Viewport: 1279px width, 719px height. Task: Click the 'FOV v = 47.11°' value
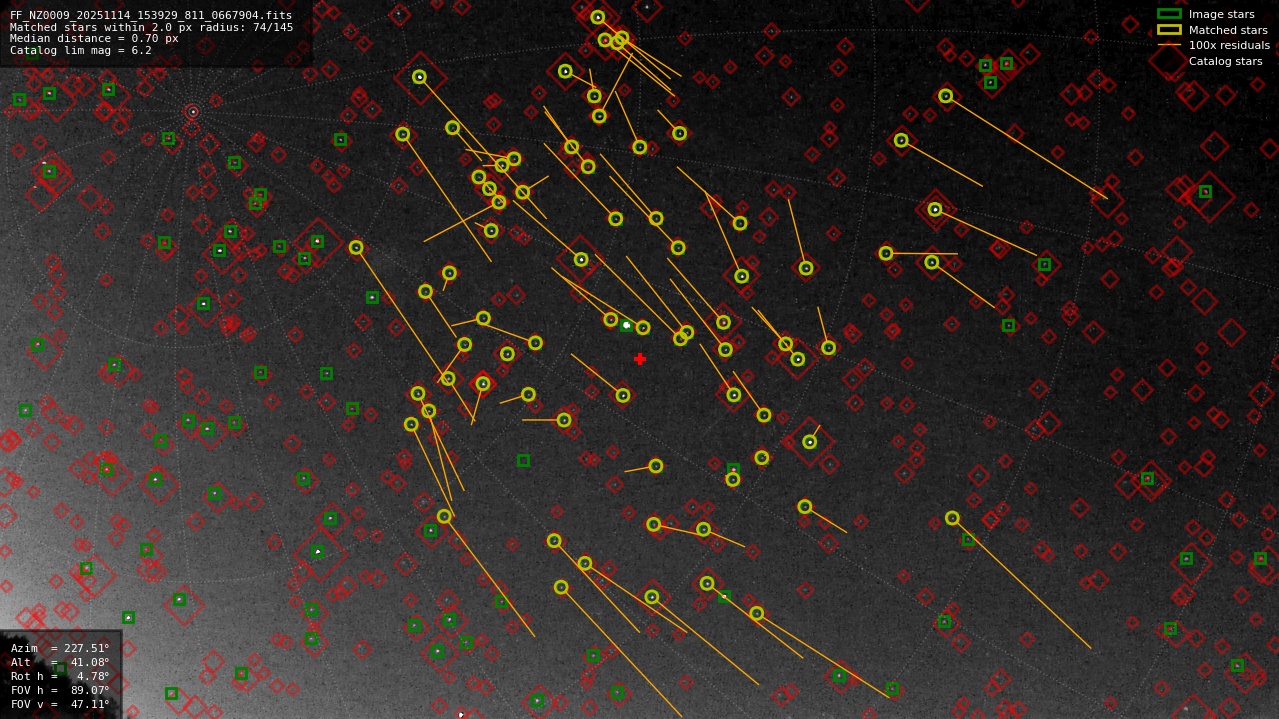coord(60,704)
